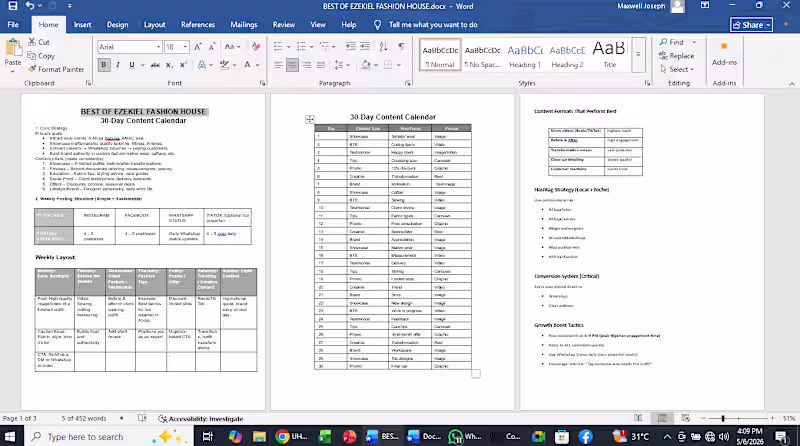800x446 pixels.
Task: Increase paragraph indent
Action: pos(365,46)
